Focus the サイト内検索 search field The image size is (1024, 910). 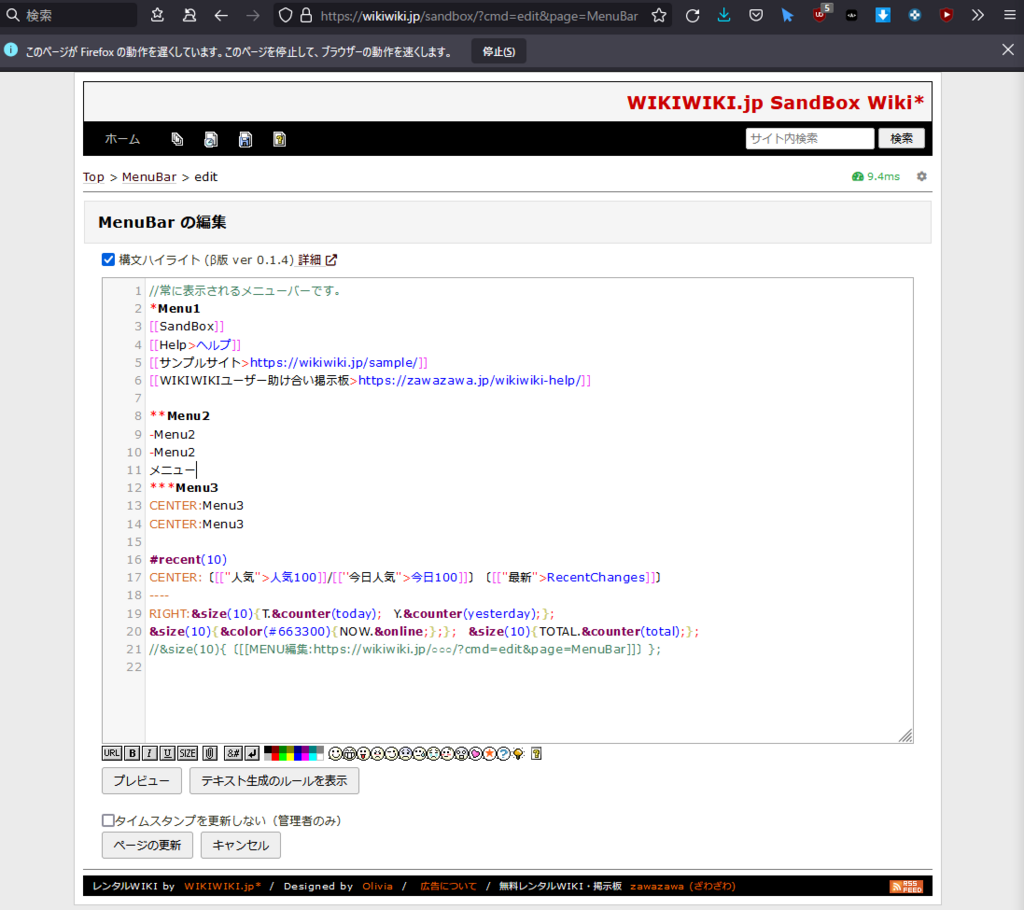[810, 138]
